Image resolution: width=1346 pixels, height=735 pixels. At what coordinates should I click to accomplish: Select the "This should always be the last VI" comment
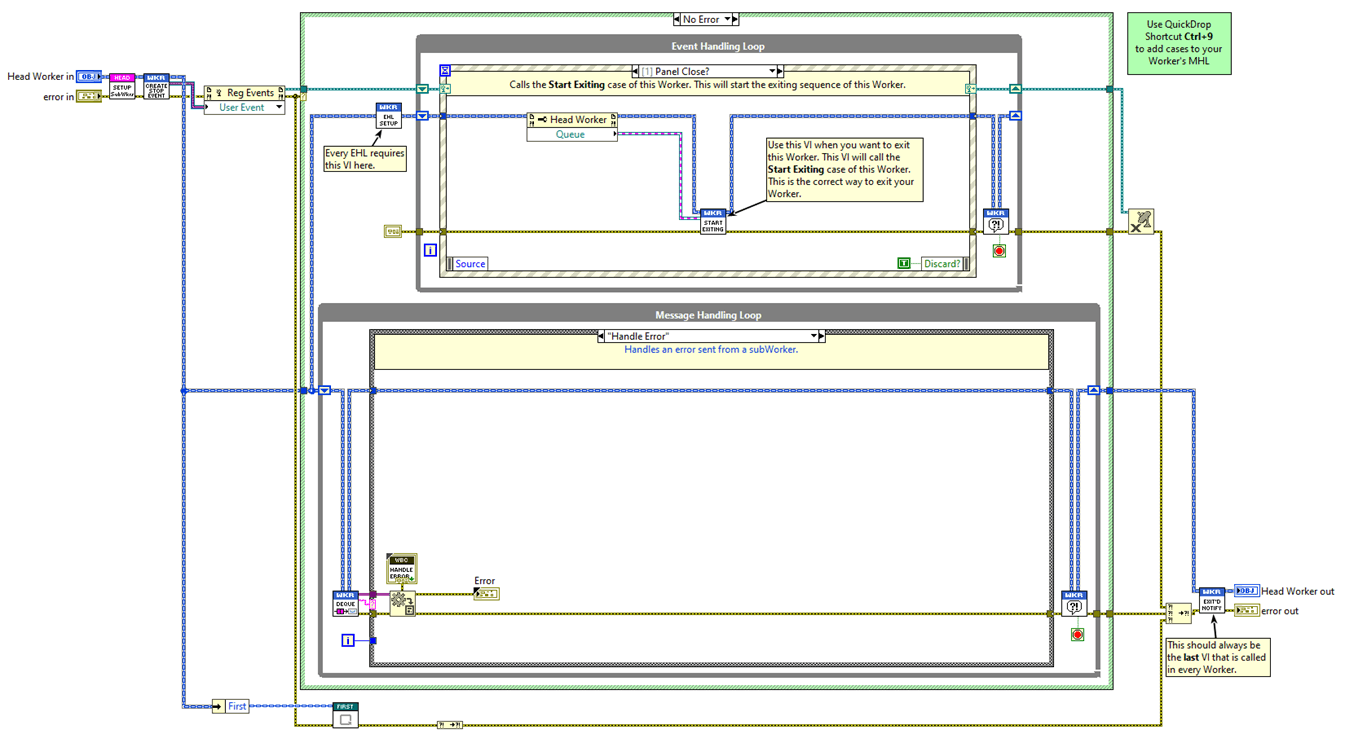(1218, 657)
